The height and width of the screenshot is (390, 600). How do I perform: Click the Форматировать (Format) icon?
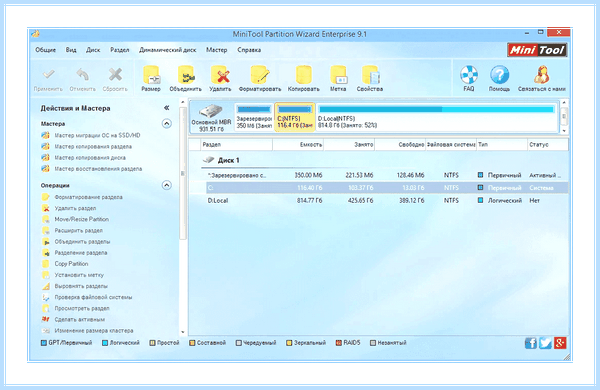pyautogui.click(x=260, y=75)
